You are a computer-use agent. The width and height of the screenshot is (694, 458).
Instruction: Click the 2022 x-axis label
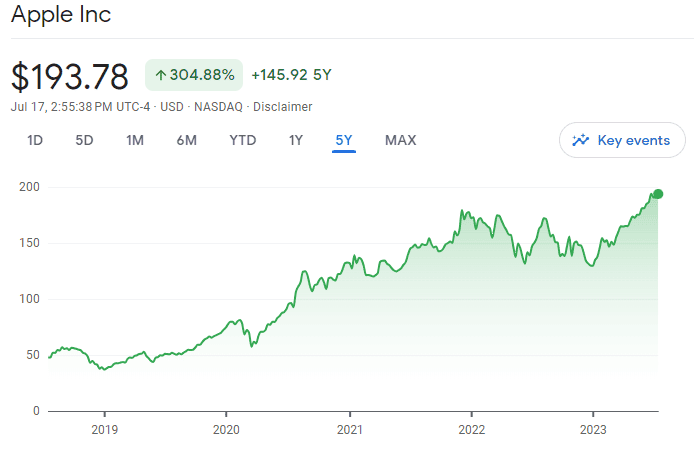(x=472, y=431)
